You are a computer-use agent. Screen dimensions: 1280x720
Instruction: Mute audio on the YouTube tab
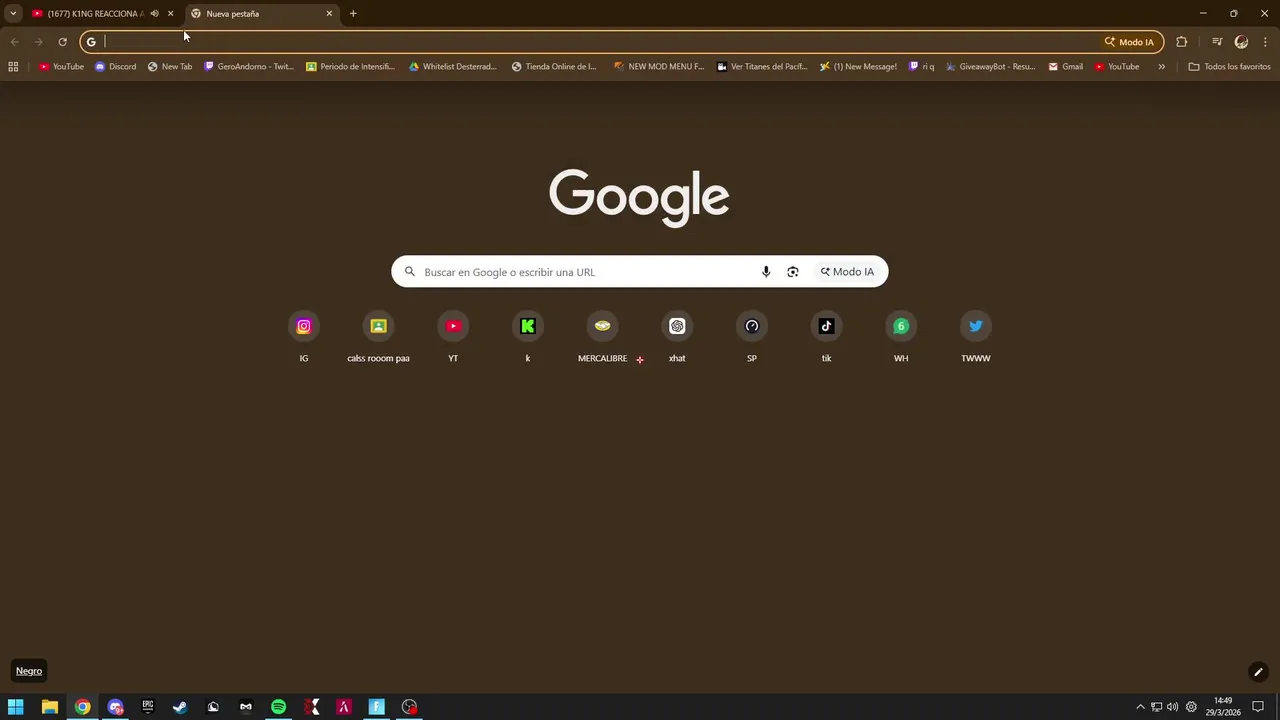[154, 13]
